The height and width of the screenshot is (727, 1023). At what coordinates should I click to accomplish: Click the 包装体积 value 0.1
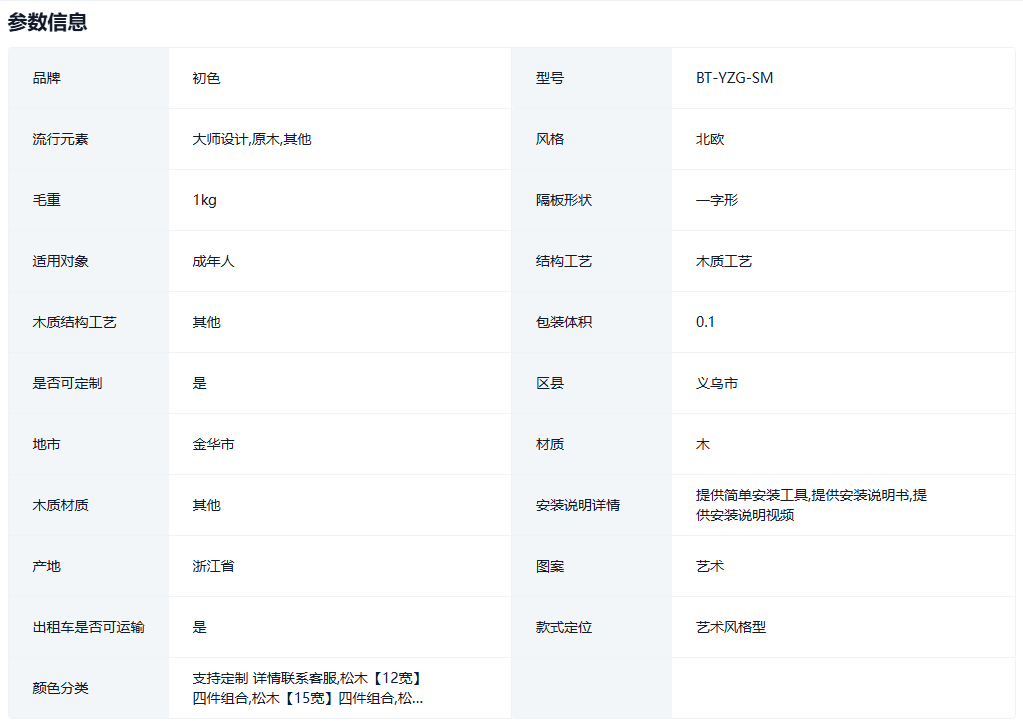point(705,322)
